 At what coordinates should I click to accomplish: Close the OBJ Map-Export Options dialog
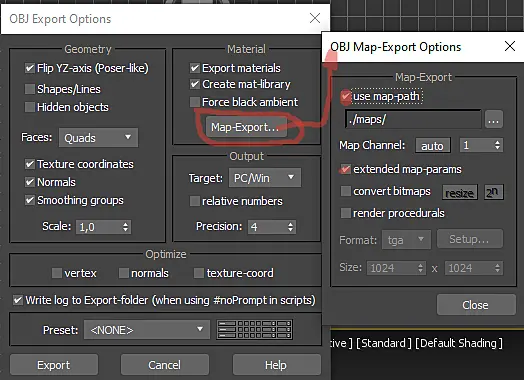[x=510, y=46]
